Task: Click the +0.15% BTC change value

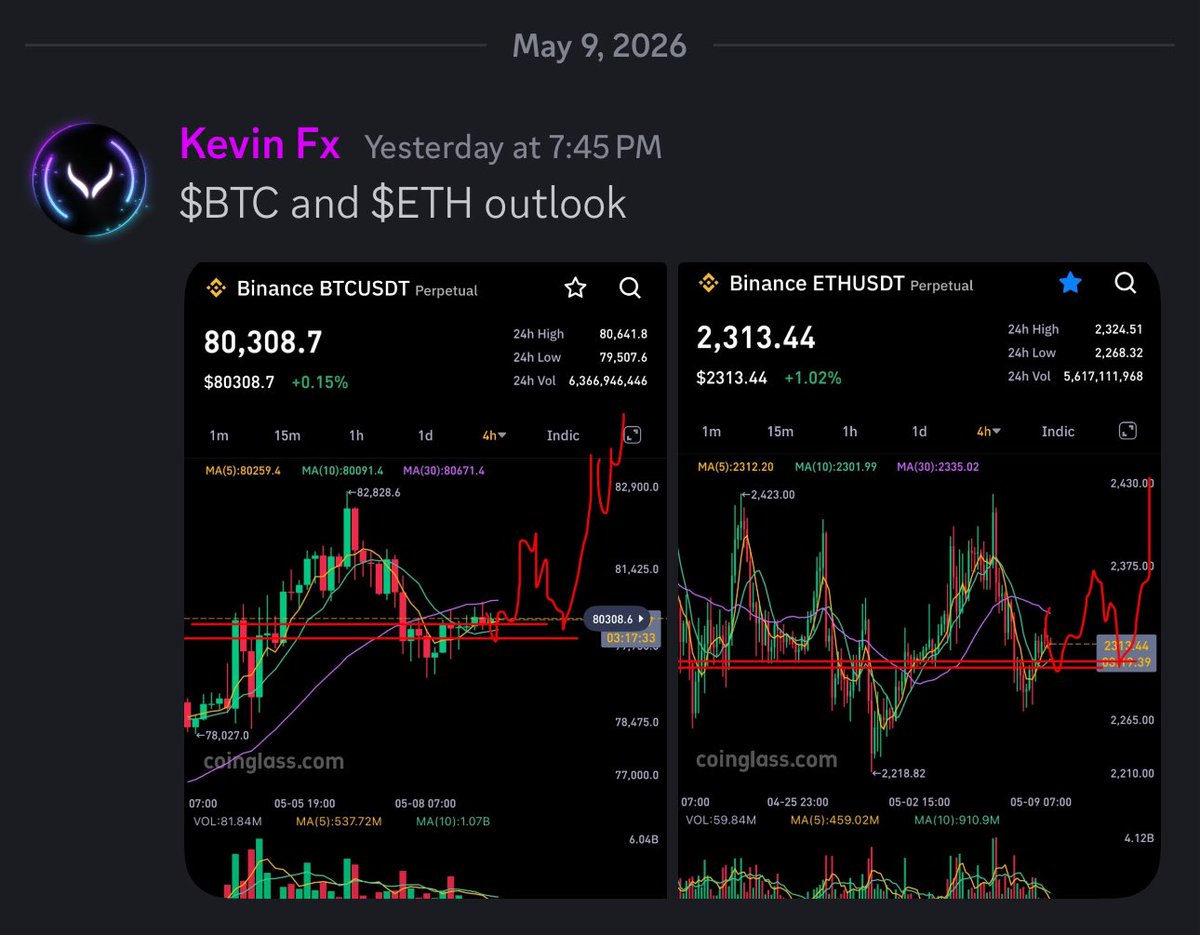Action: (x=320, y=382)
